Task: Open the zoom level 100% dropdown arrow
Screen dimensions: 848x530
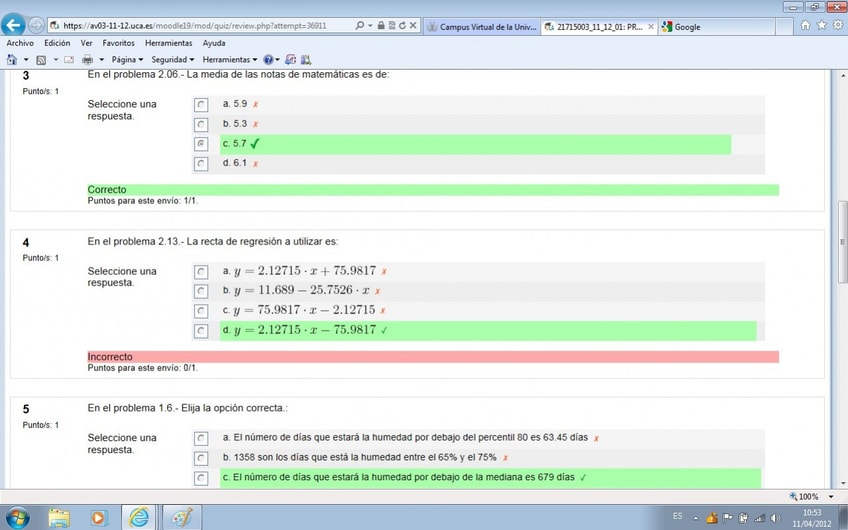Action: 831,496
